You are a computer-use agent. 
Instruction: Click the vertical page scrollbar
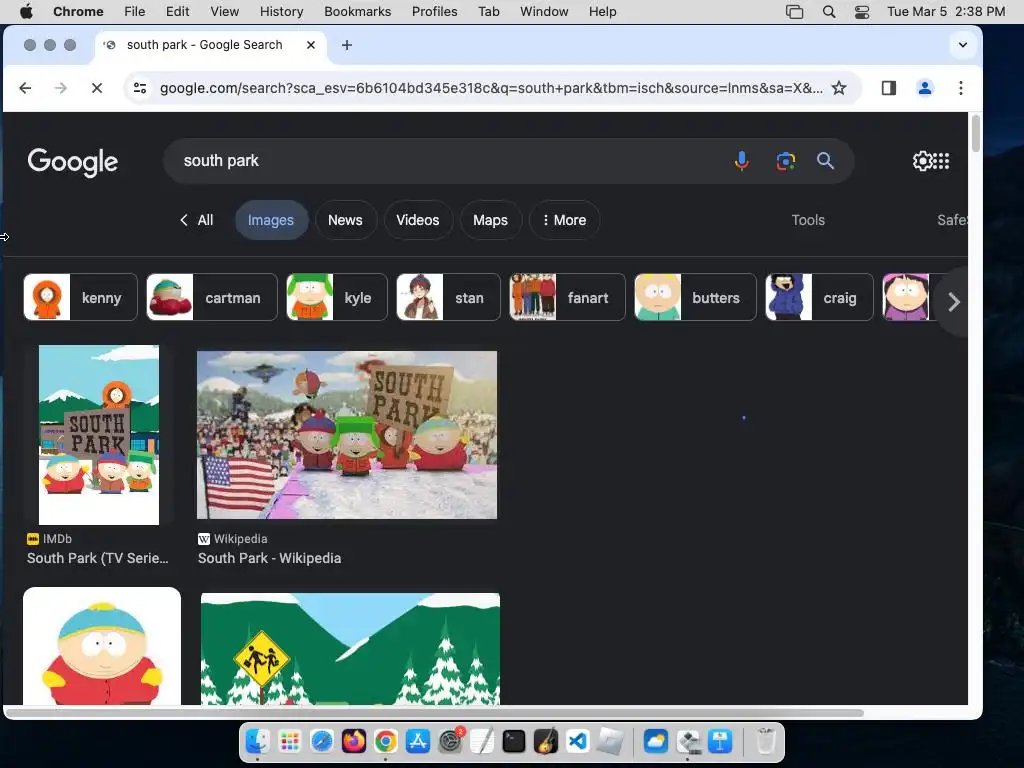976,133
